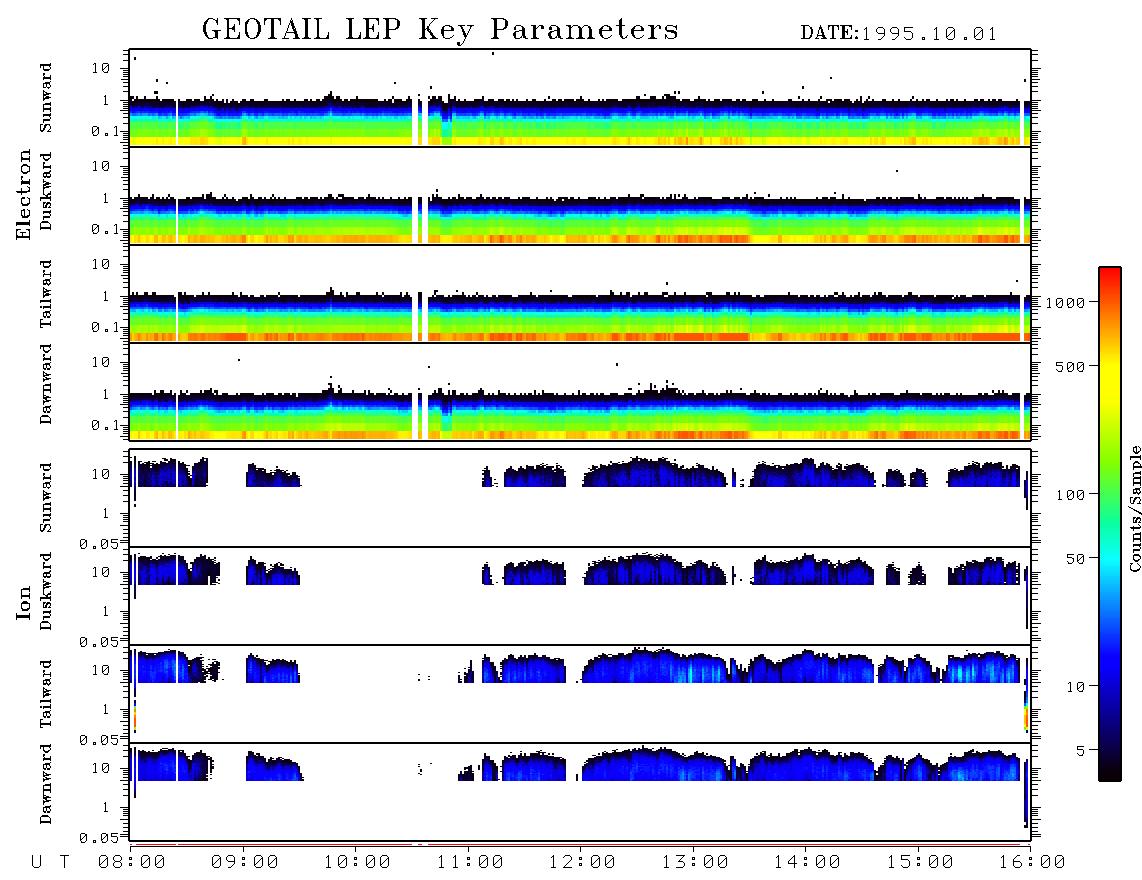This screenshot has height=880, width=1142.
Task: Select the Ion Sunward panel label
Action: 46,498
